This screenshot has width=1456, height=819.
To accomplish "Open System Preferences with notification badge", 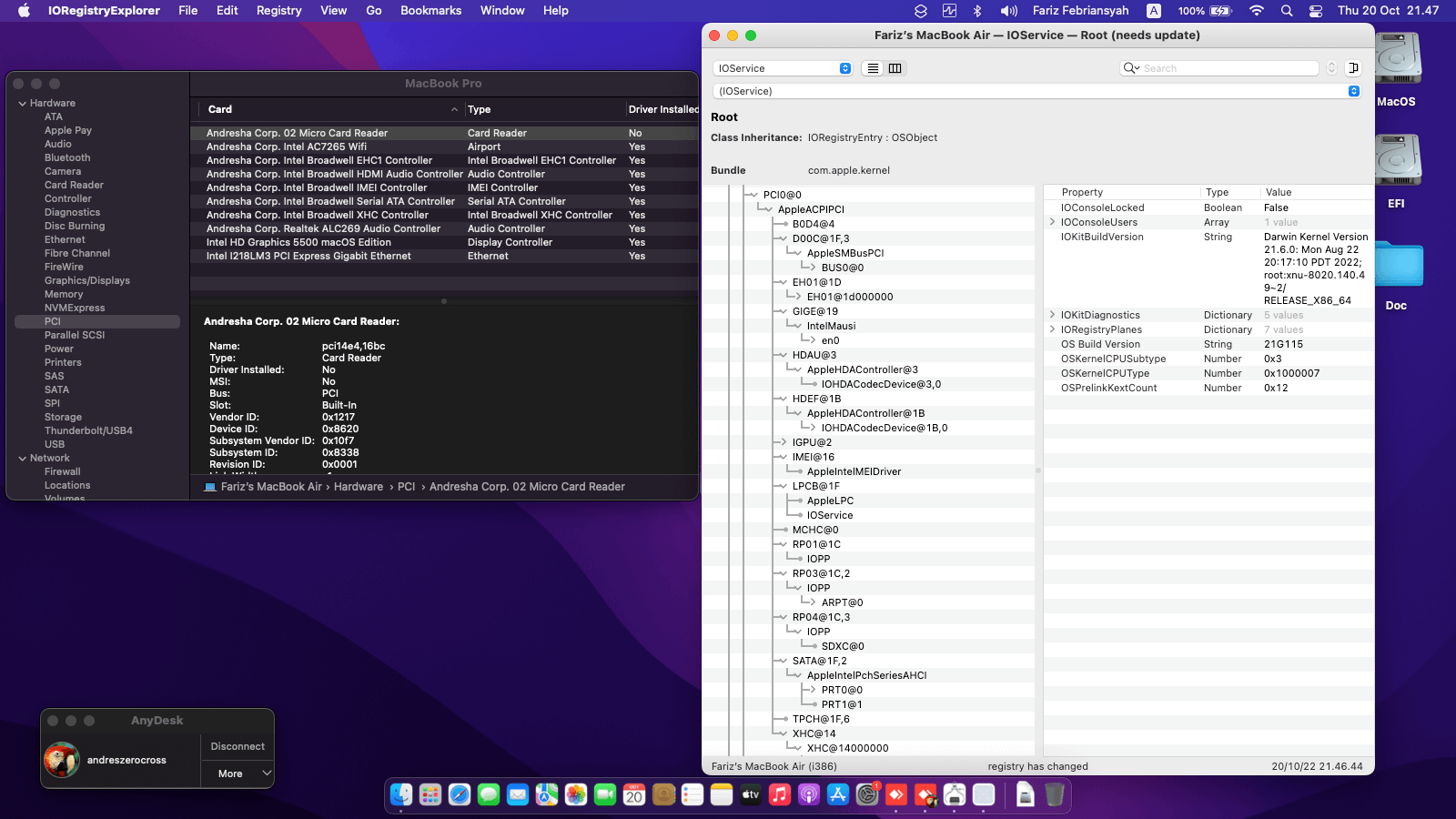I will click(867, 795).
